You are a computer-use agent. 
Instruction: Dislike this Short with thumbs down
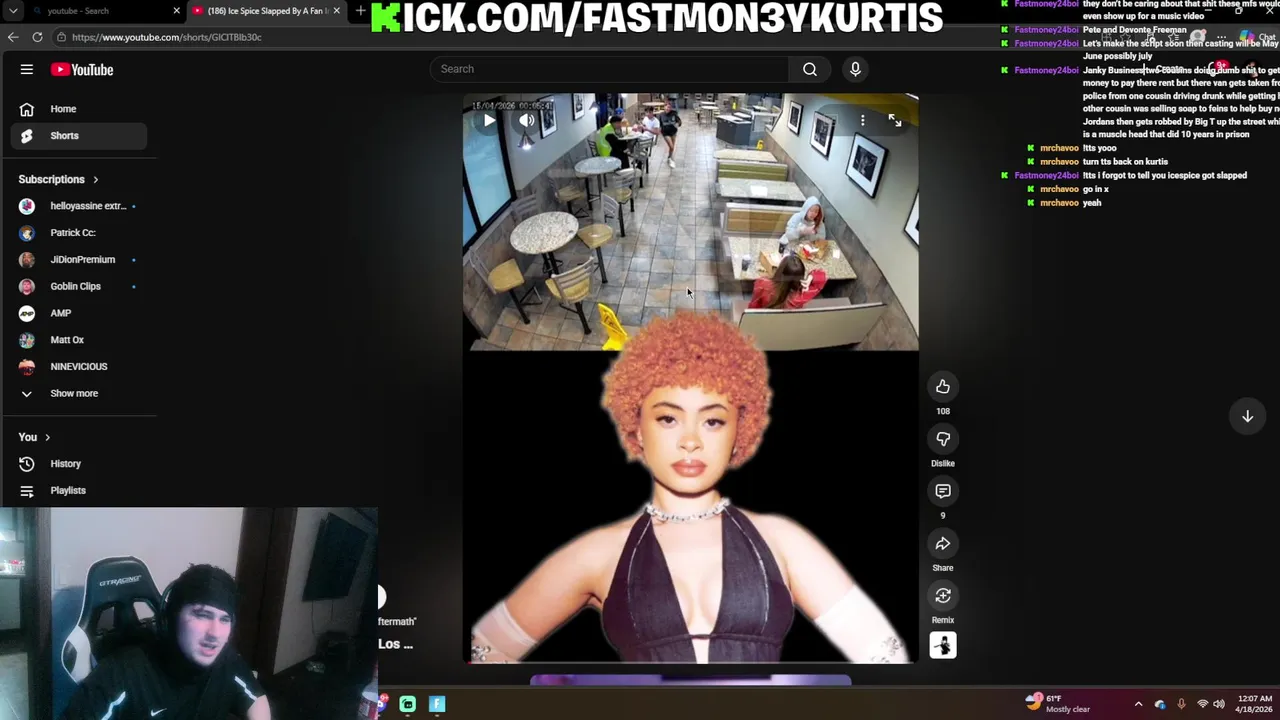[x=943, y=439]
